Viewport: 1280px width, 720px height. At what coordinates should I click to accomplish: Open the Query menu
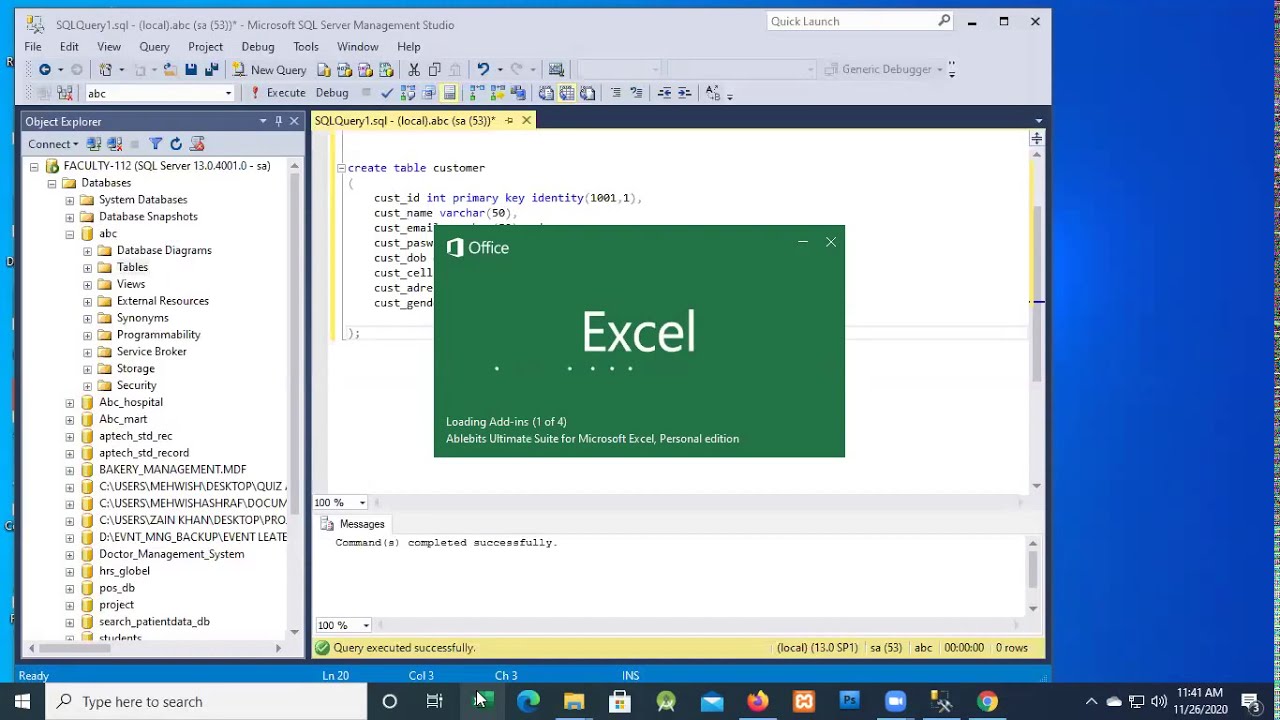point(154,46)
